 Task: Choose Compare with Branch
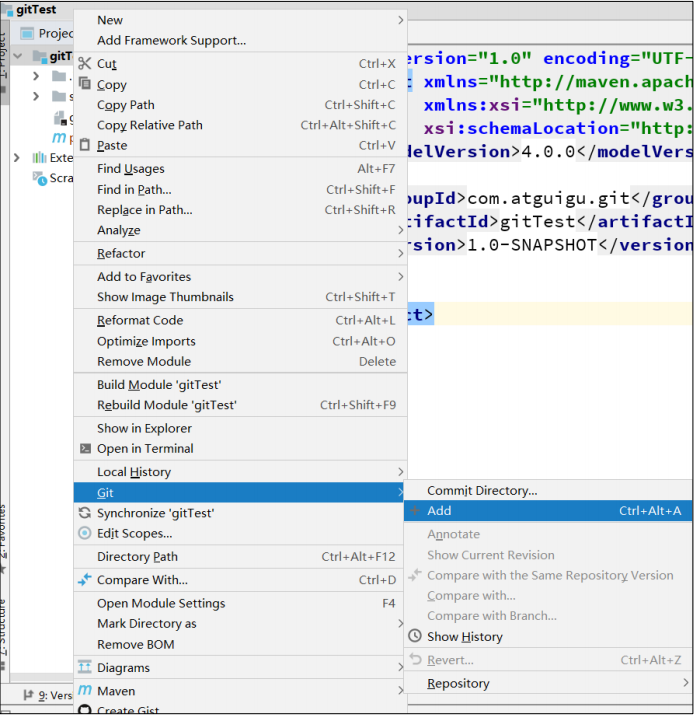548,616
